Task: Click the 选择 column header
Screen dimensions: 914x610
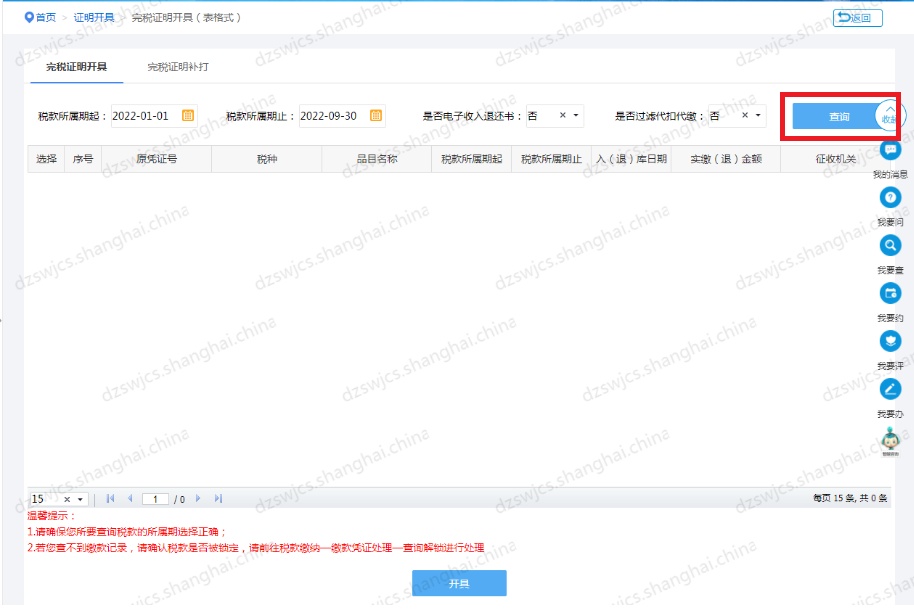Action: [46, 159]
